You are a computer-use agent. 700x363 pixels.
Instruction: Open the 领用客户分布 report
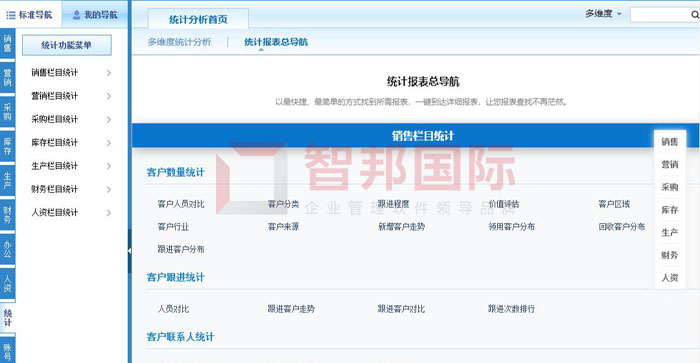point(512,227)
